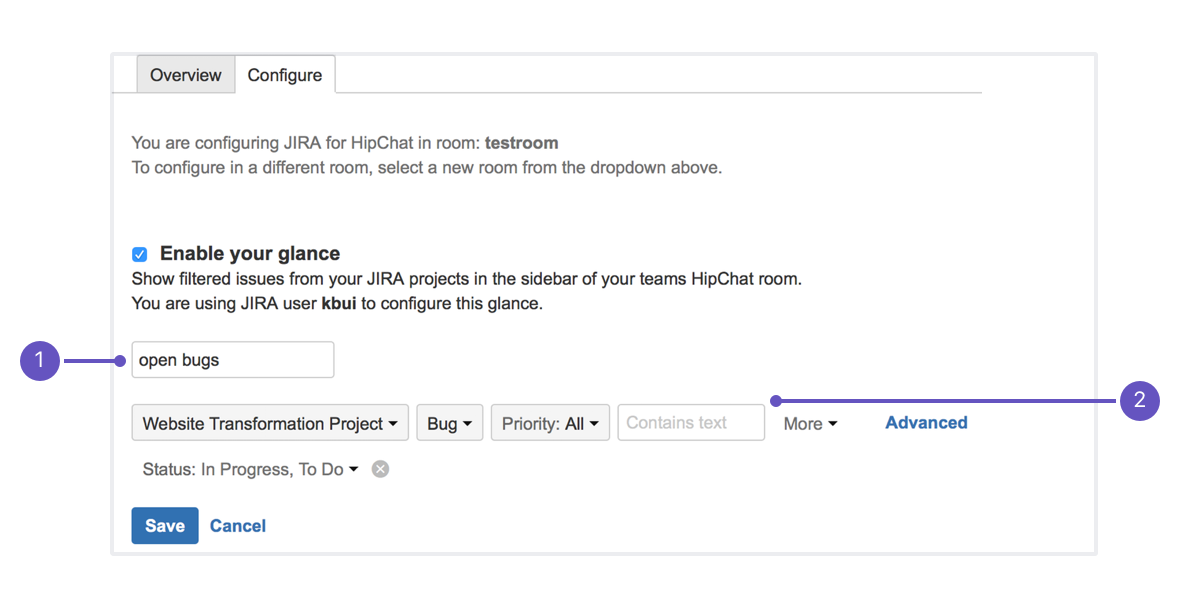Focus the Contains text search field
Screen dimensions: 1200x600
point(691,423)
